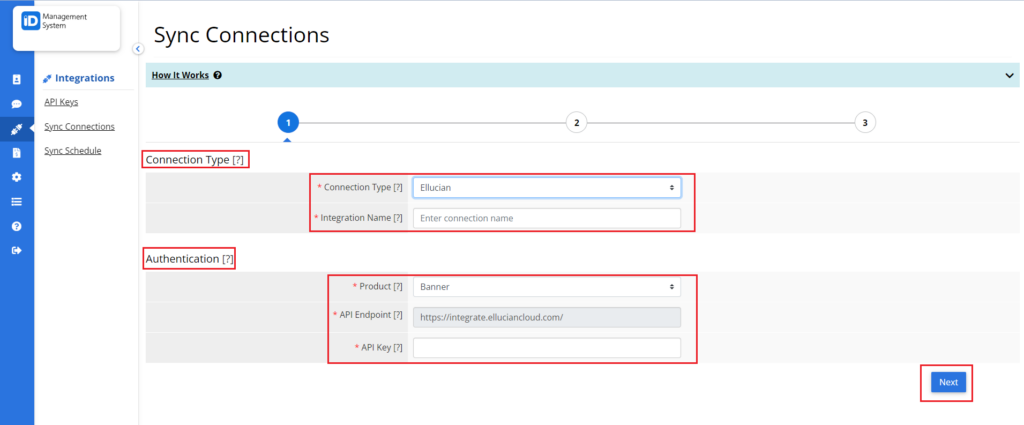This screenshot has height=425, width=1024.
Task: Click the Next button
Action: (x=948, y=383)
